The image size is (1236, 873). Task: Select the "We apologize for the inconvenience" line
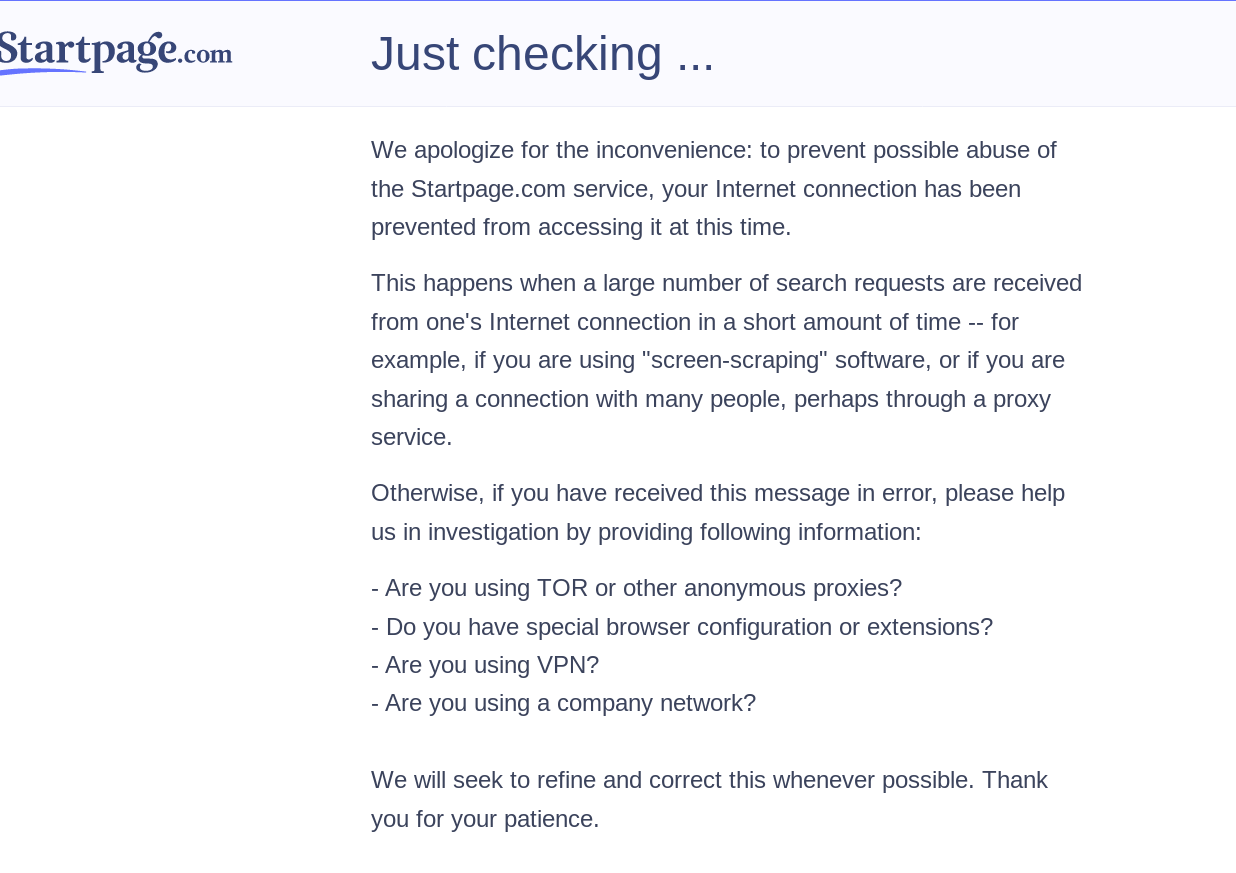click(x=560, y=150)
